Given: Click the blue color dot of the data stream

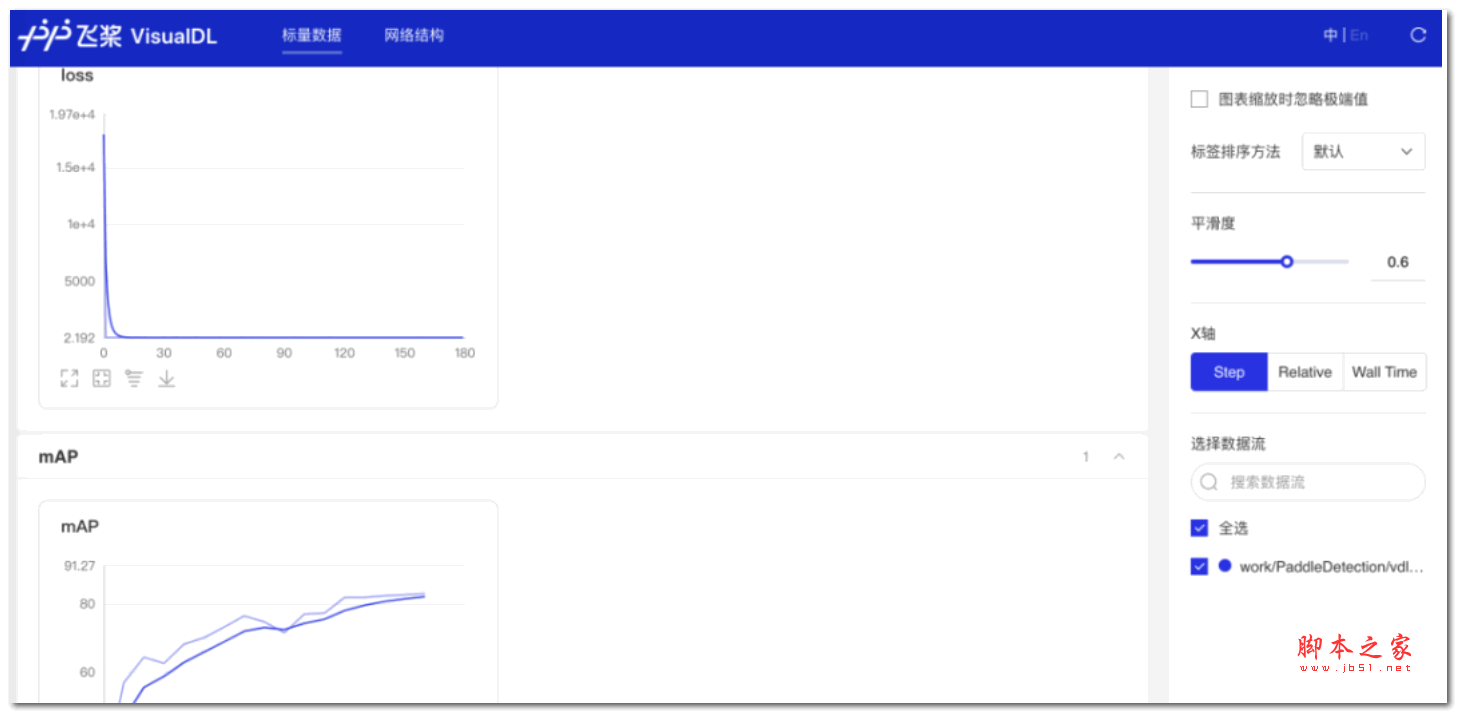Looking at the screenshot, I should point(1225,566).
